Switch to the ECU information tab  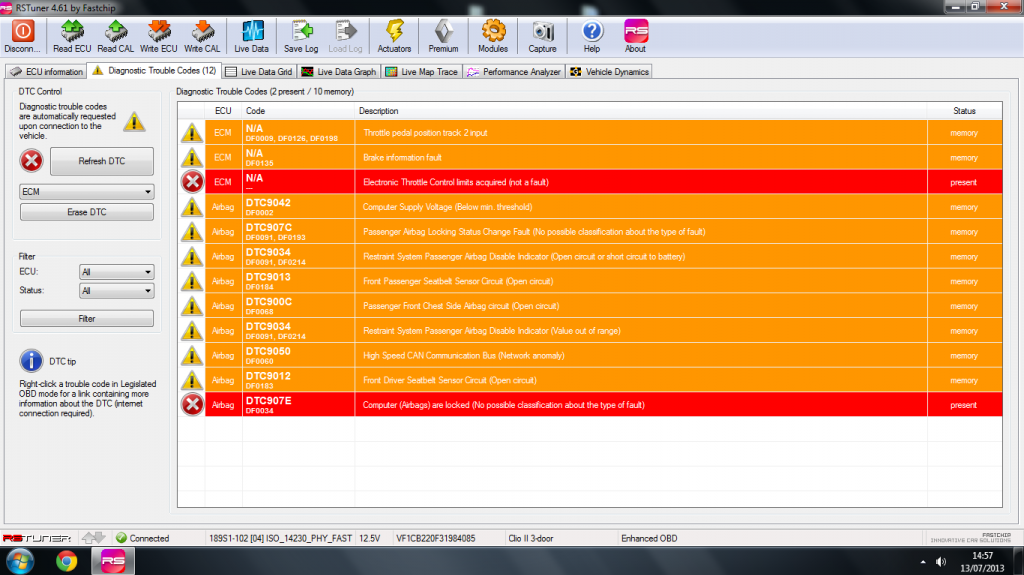click(46, 72)
